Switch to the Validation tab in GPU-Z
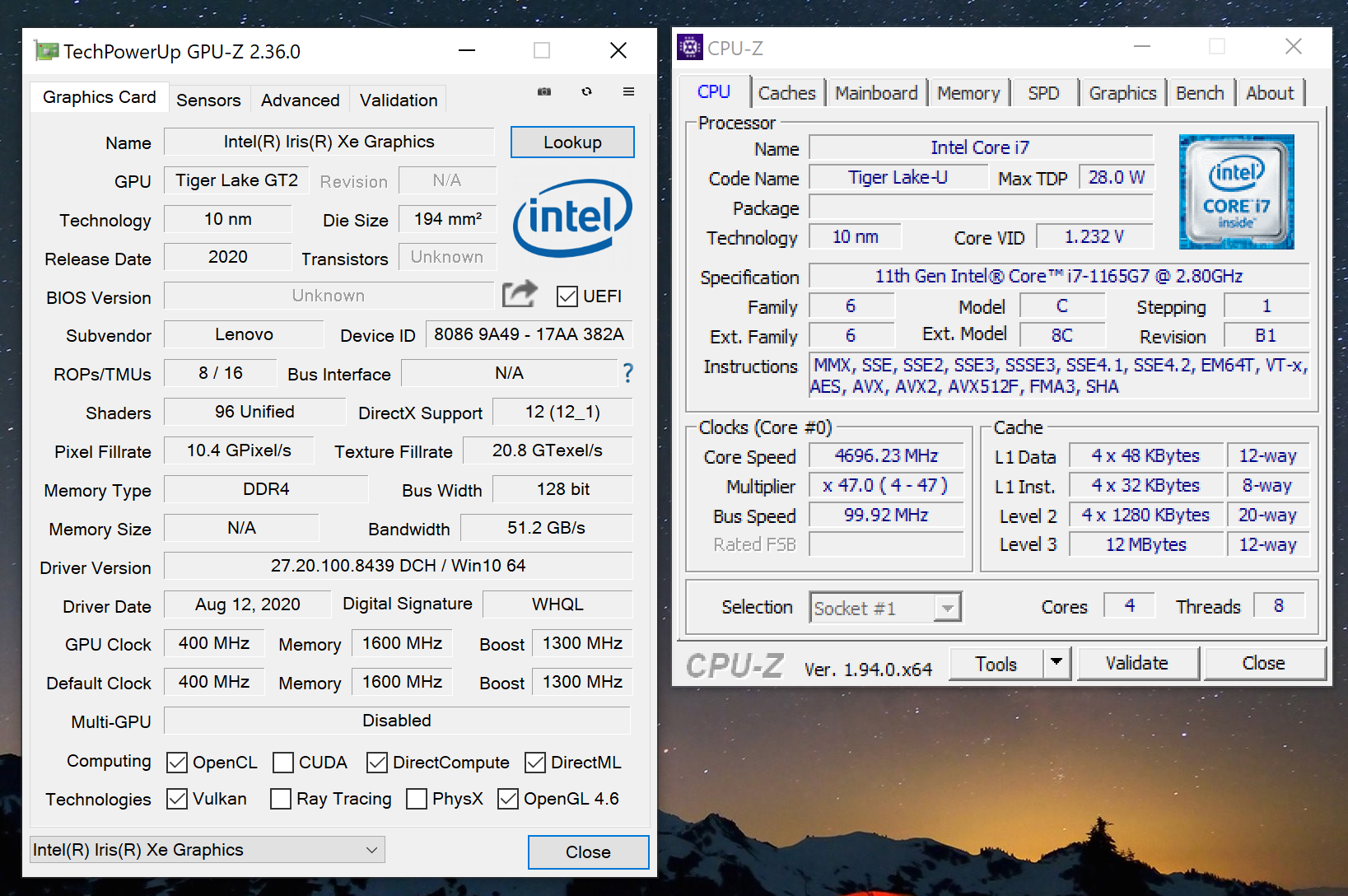This screenshot has width=1348, height=896. pos(399,100)
